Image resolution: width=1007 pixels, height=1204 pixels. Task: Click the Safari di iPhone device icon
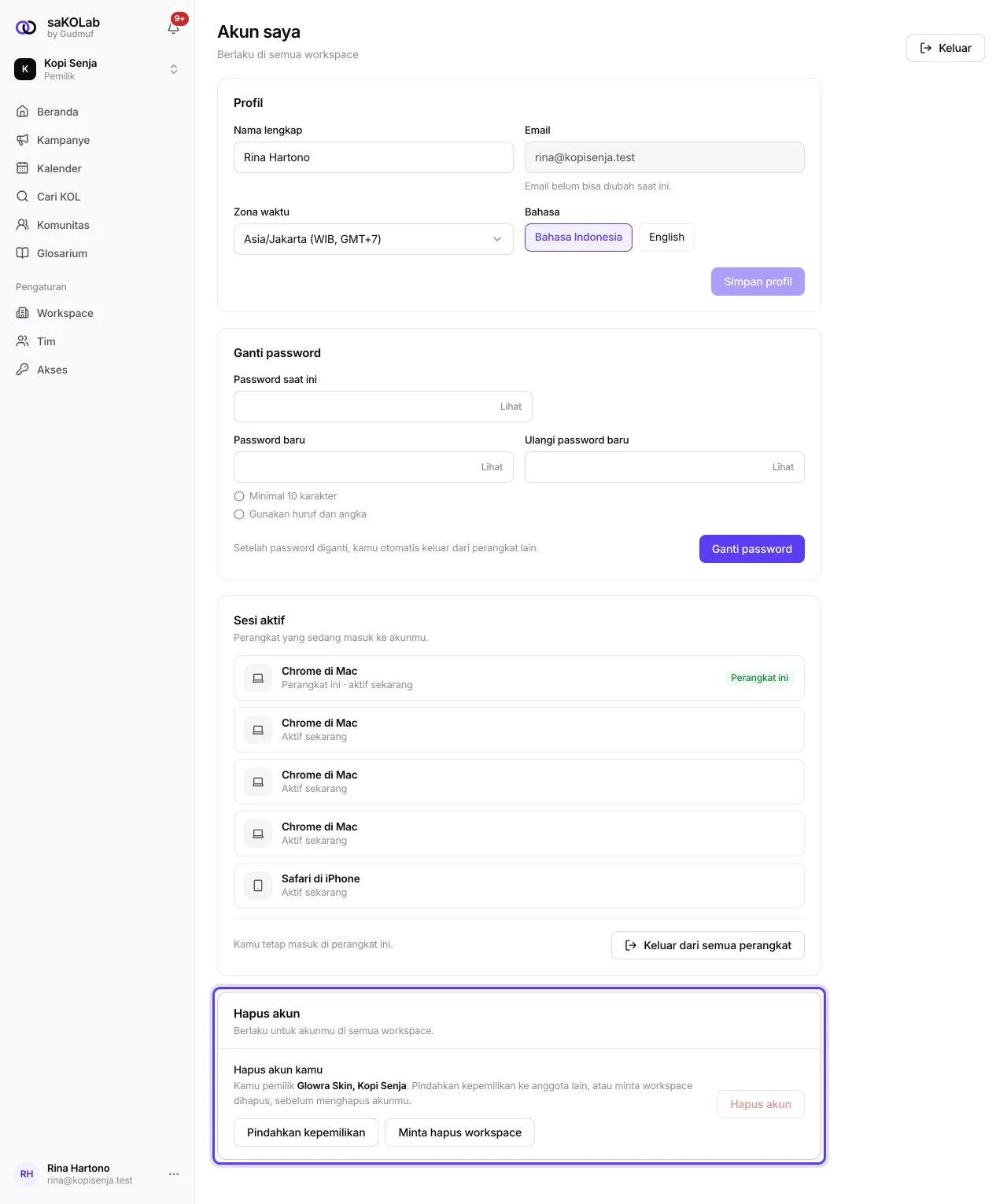(258, 886)
